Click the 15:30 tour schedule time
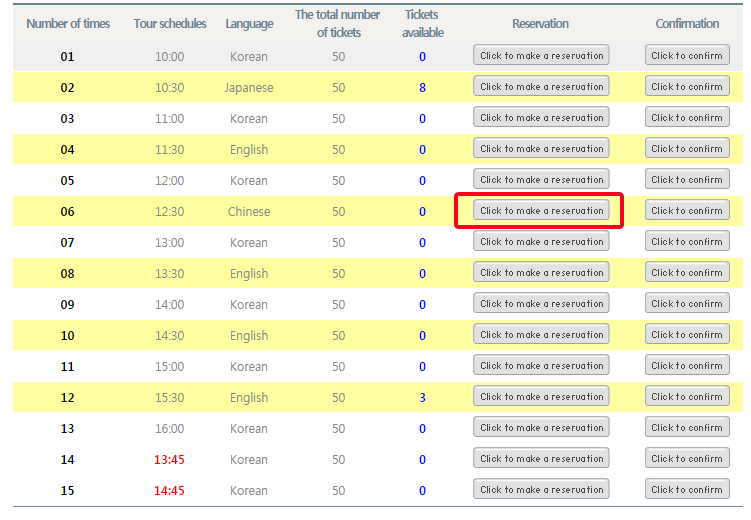751x520 pixels. pyautogui.click(x=169, y=397)
